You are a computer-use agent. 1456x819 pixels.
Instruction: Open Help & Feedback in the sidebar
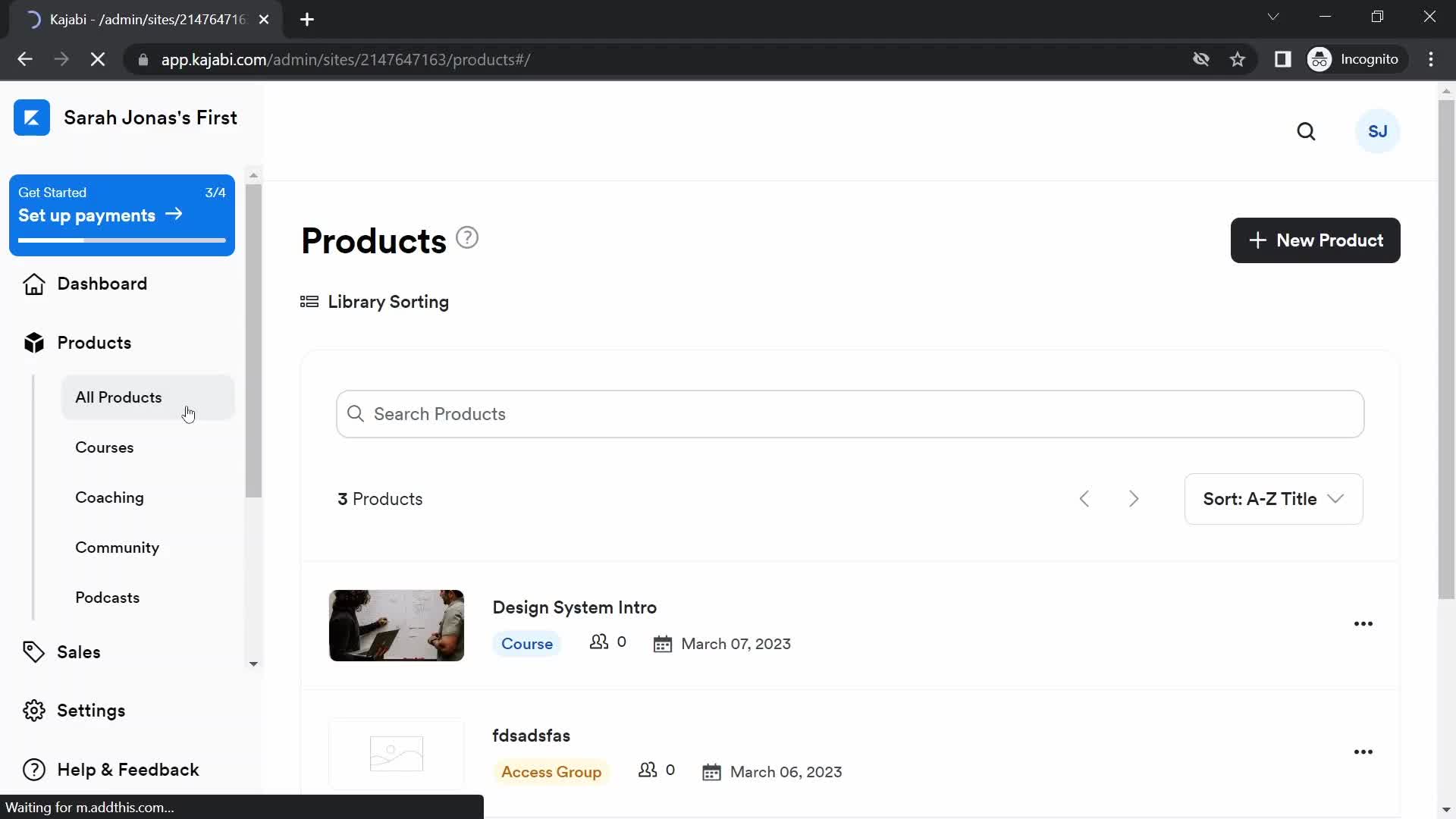pos(127,770)
